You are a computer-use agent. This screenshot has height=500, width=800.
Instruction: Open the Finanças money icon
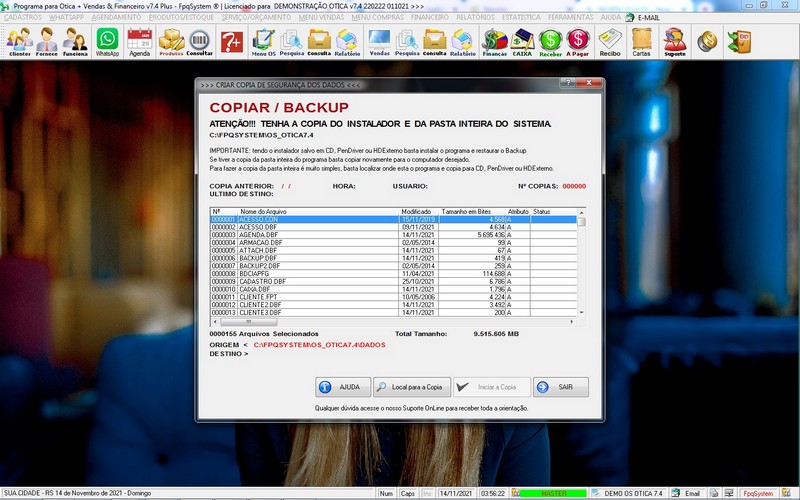point(494,42)
